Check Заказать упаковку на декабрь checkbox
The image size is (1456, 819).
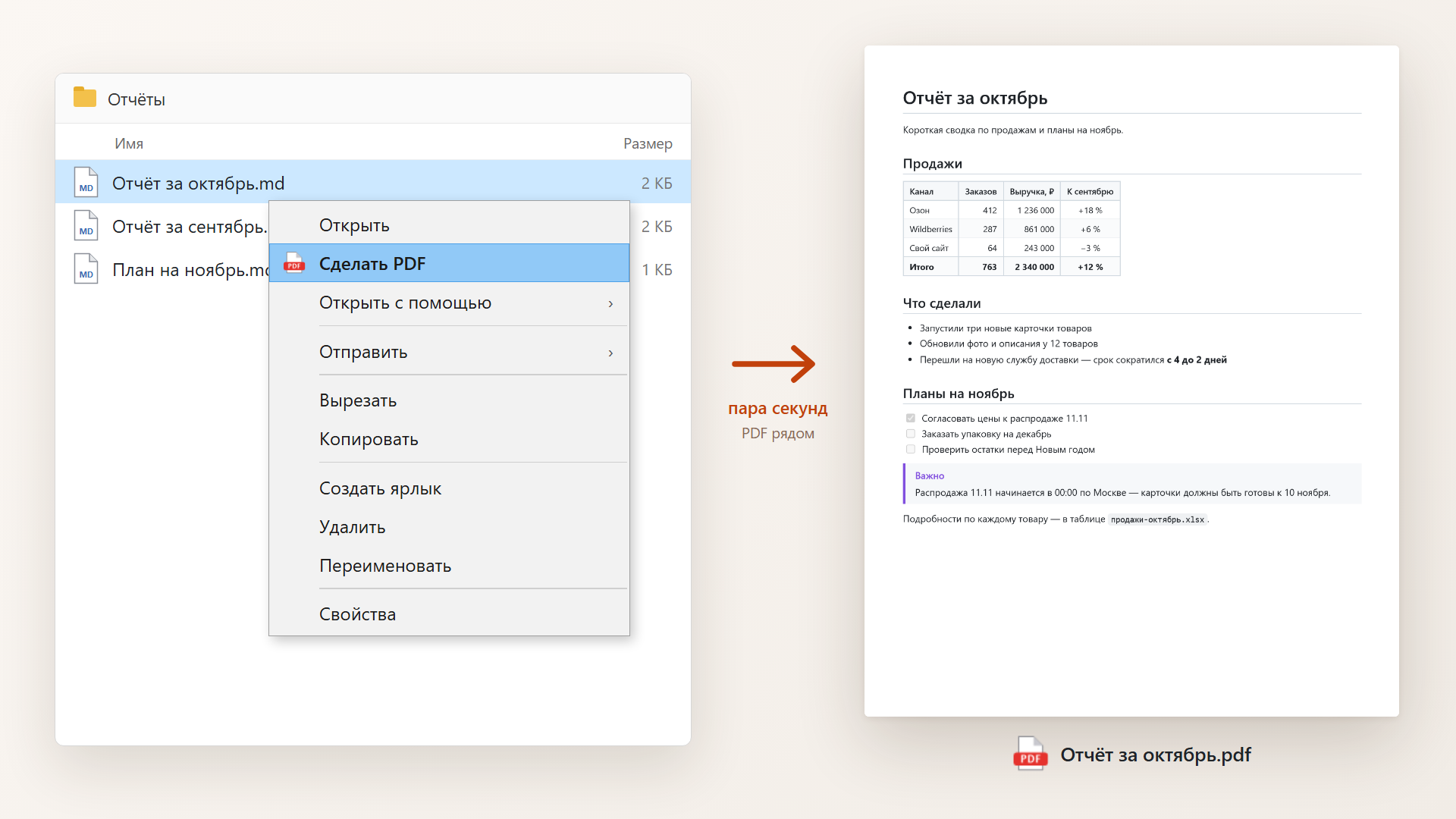click(911, 434)
